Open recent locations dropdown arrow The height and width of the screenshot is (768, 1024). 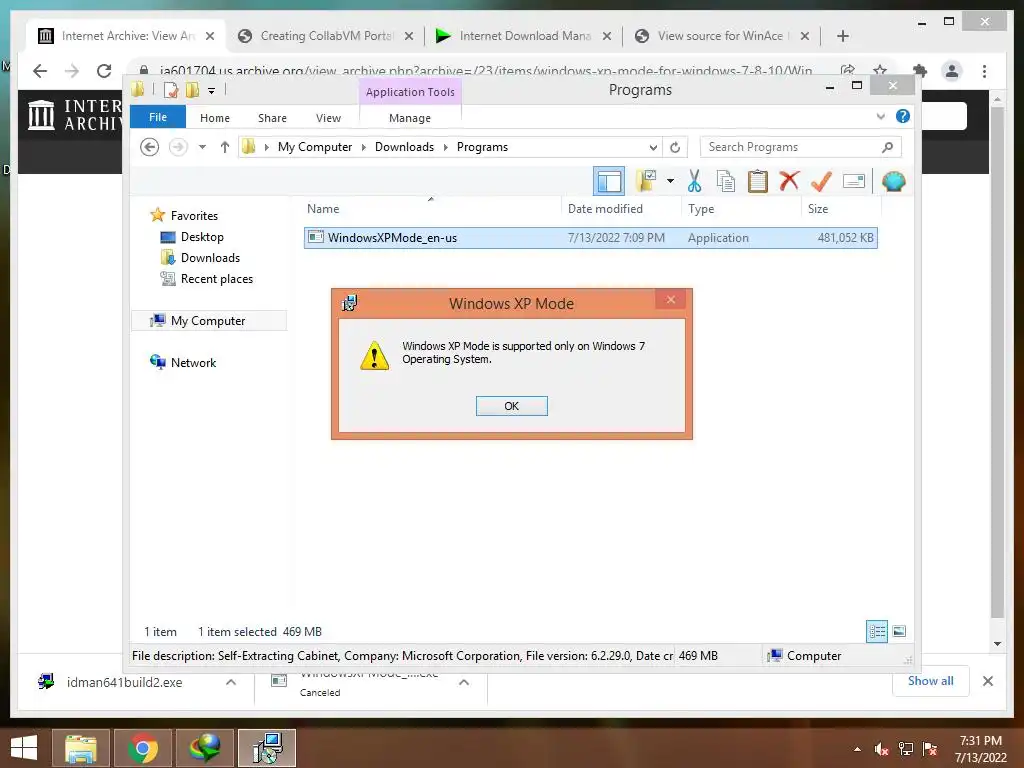pyautogui.click(x=202, y=147)
